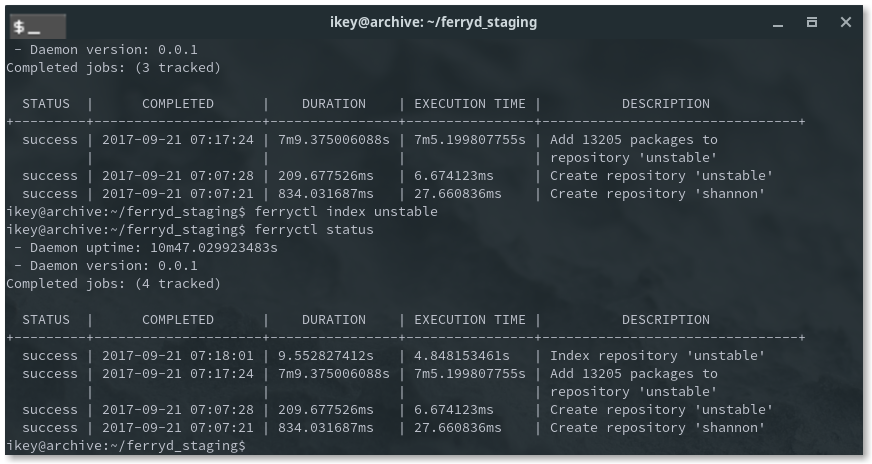Viewport: 872px width, 464px height.
Task: Click DURATION header in 4-tracked jobs table
Action: point(334,320)
